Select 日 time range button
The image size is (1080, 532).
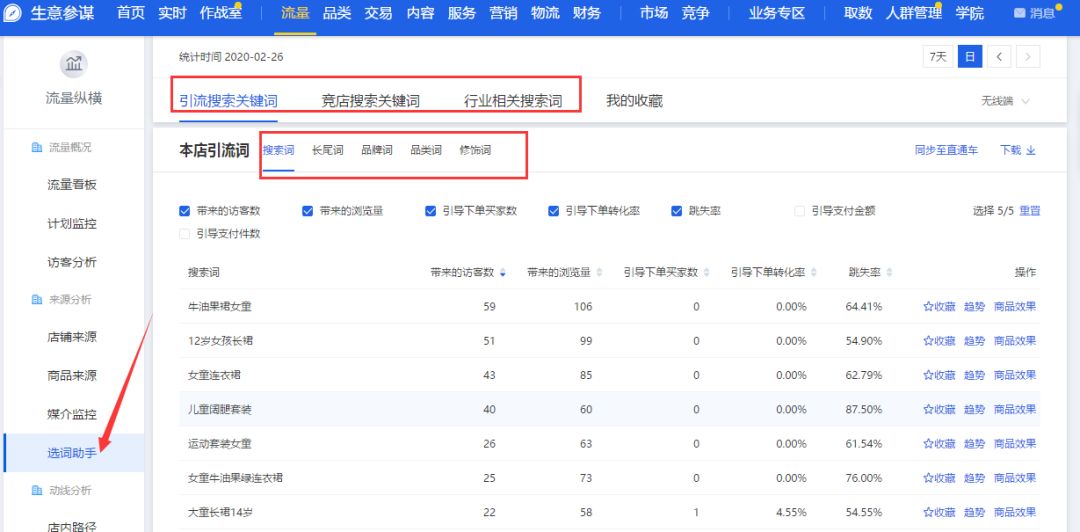[x=970, y=57]
